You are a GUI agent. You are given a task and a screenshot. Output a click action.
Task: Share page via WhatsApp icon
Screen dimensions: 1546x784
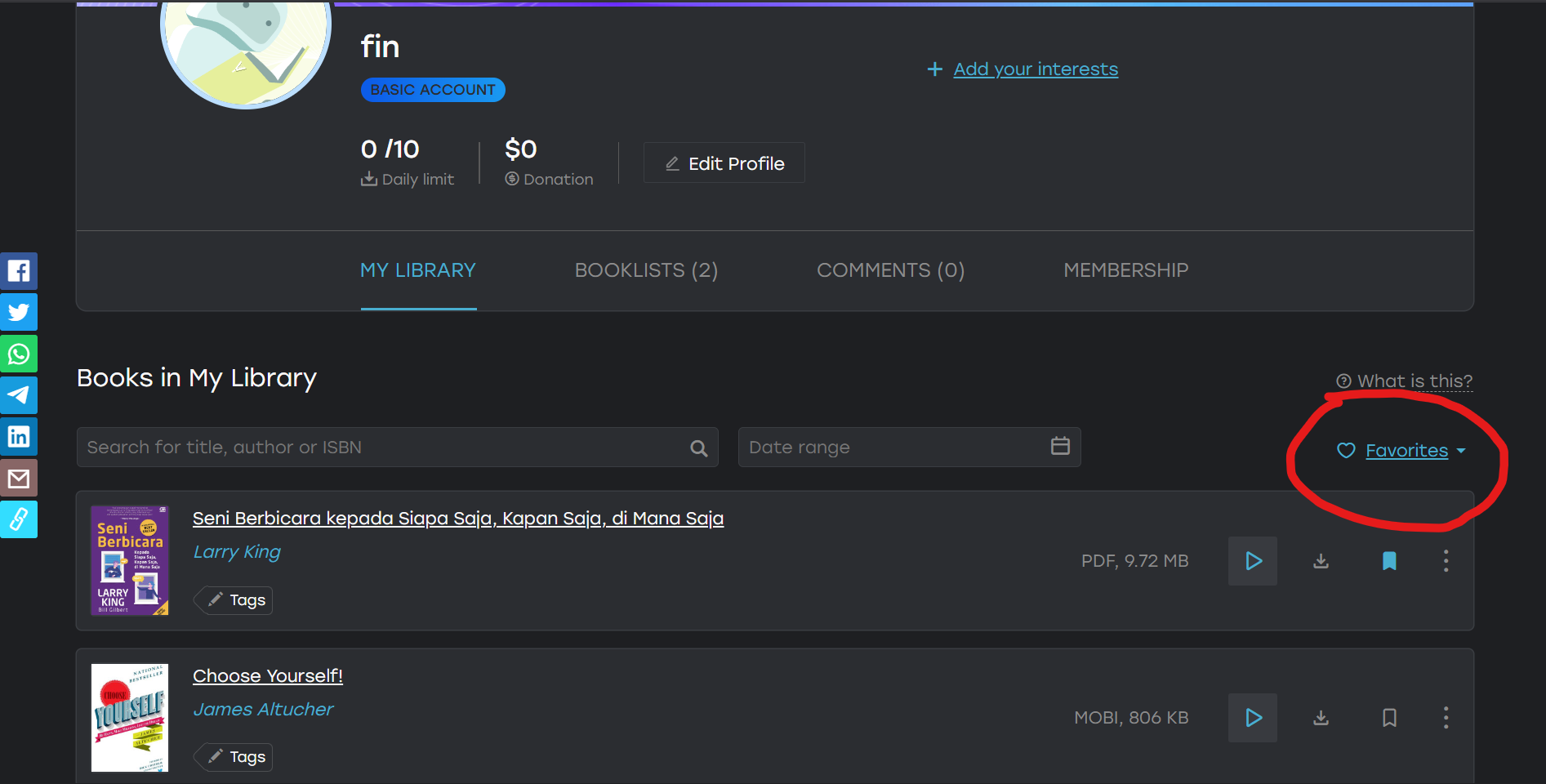(x=19, y=354)
